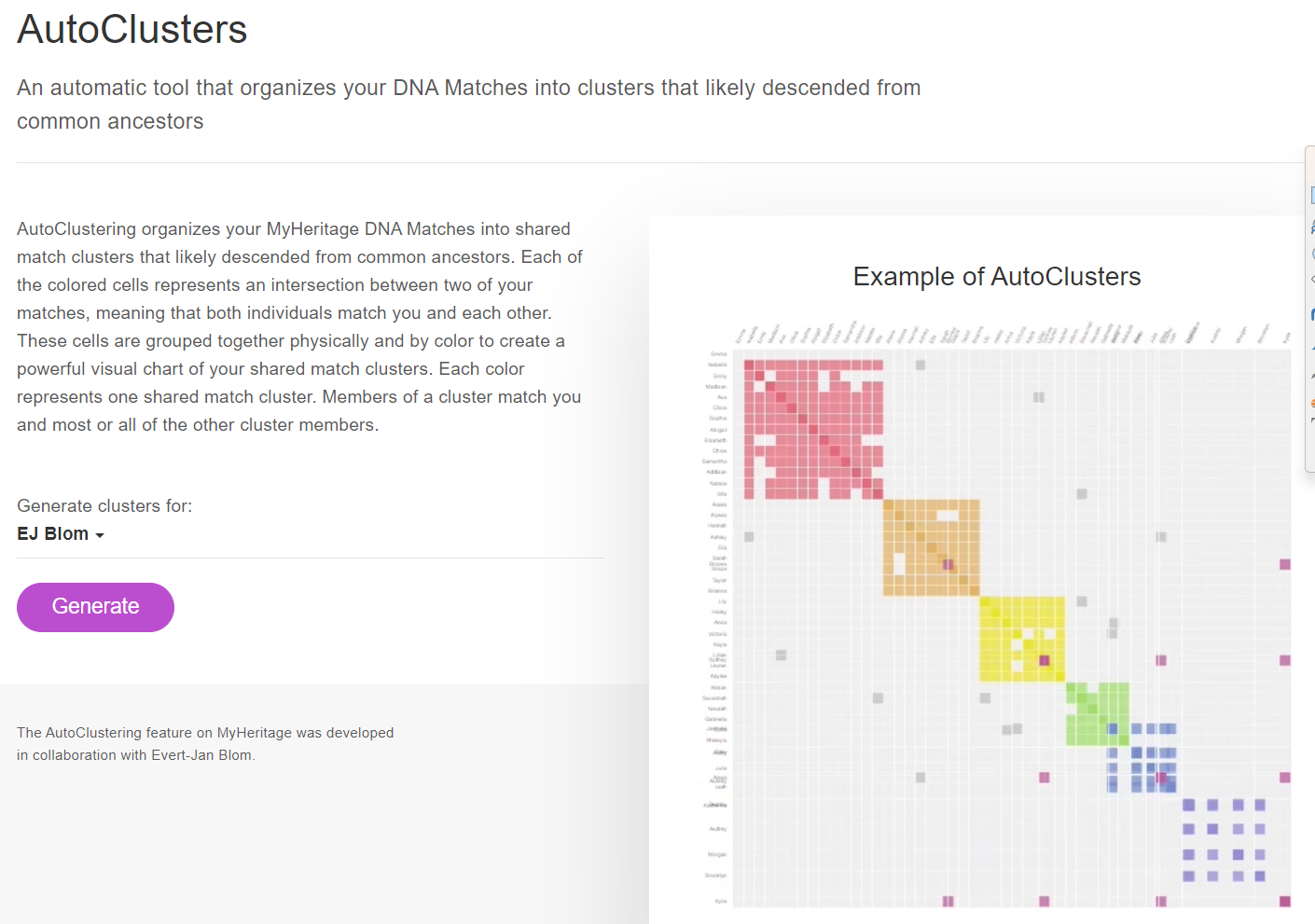Click the AutoClusters page heading
The height and width of the screenshot is (924, 1315).
tap(132, 30)
